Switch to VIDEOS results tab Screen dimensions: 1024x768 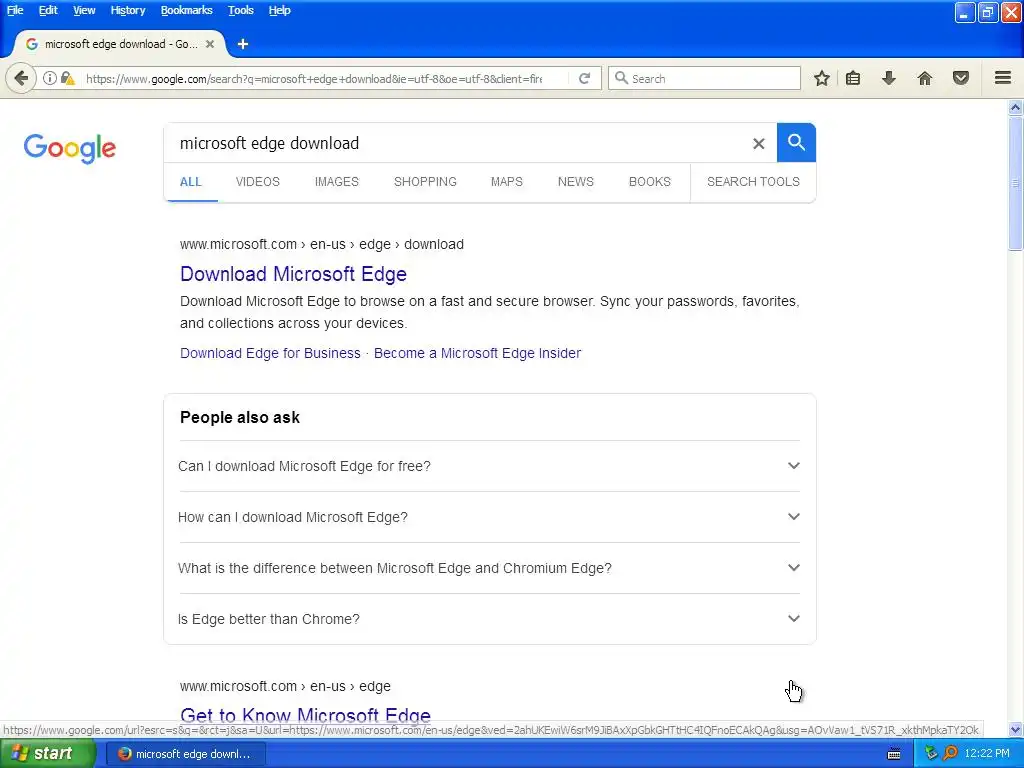[x=257, y=182]
